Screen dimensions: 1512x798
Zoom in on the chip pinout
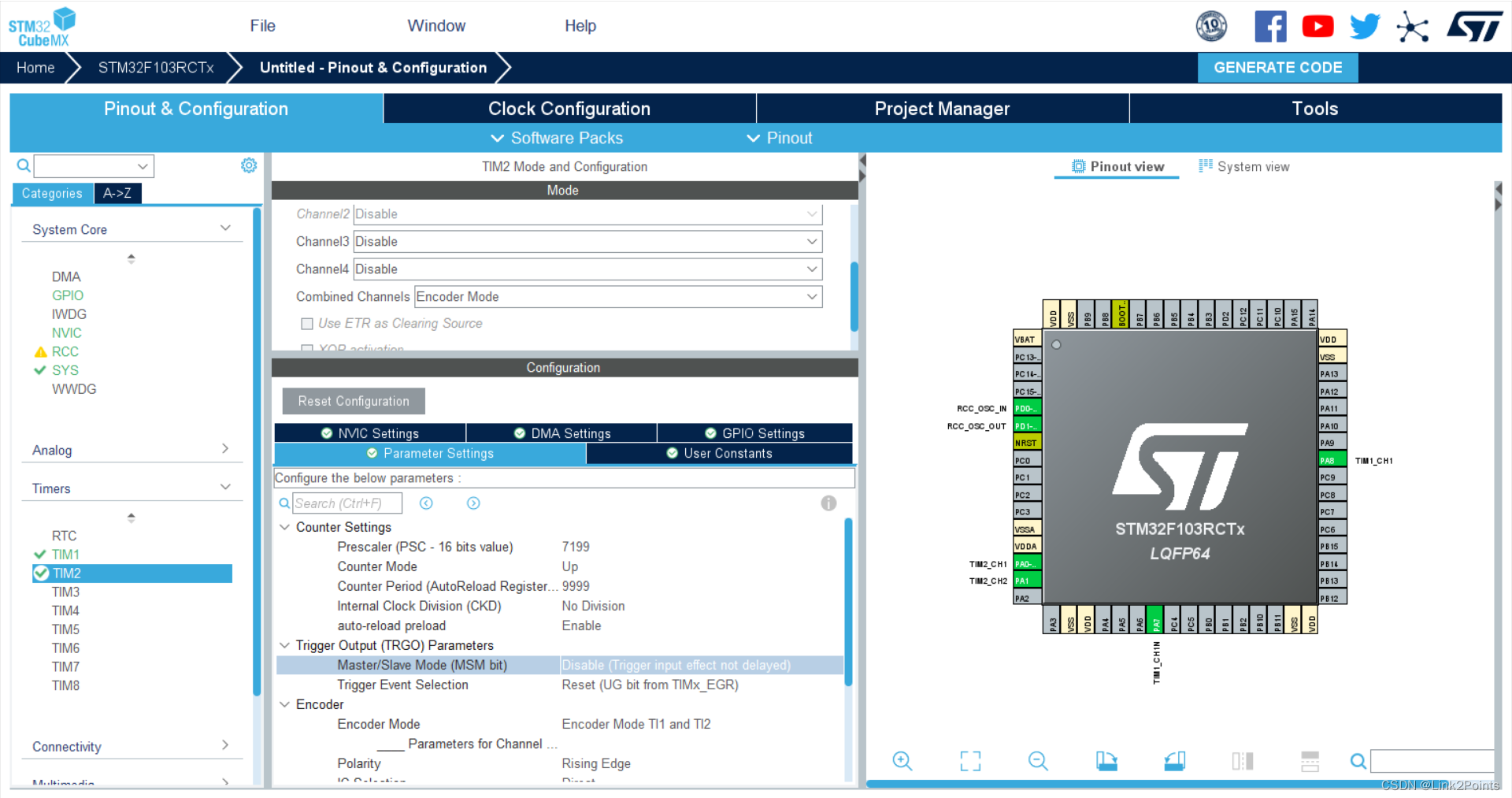902,761
